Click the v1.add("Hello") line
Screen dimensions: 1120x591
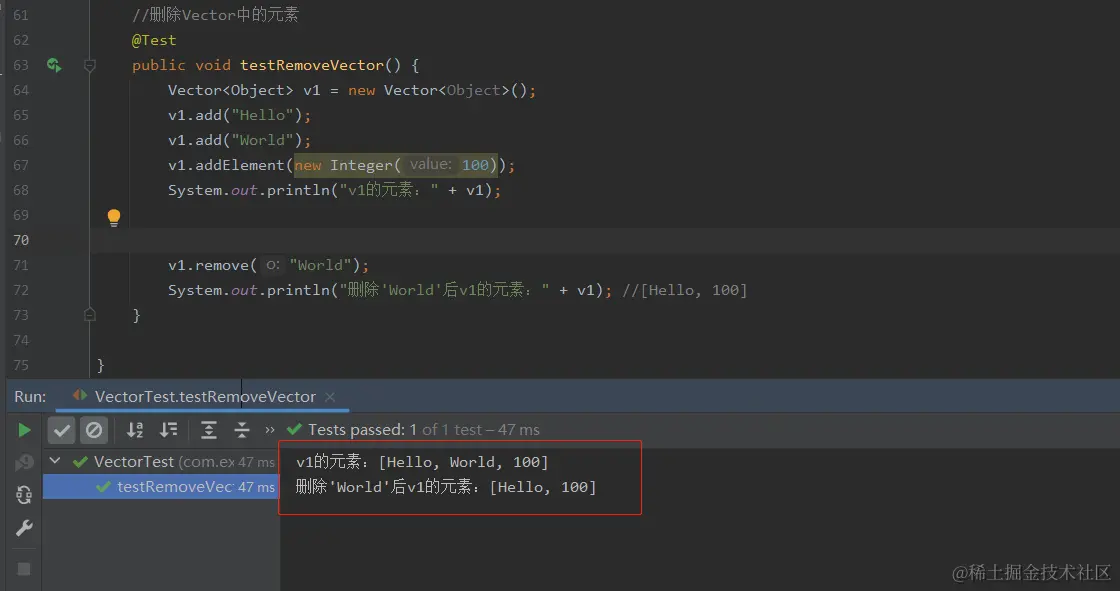(239, 115)
